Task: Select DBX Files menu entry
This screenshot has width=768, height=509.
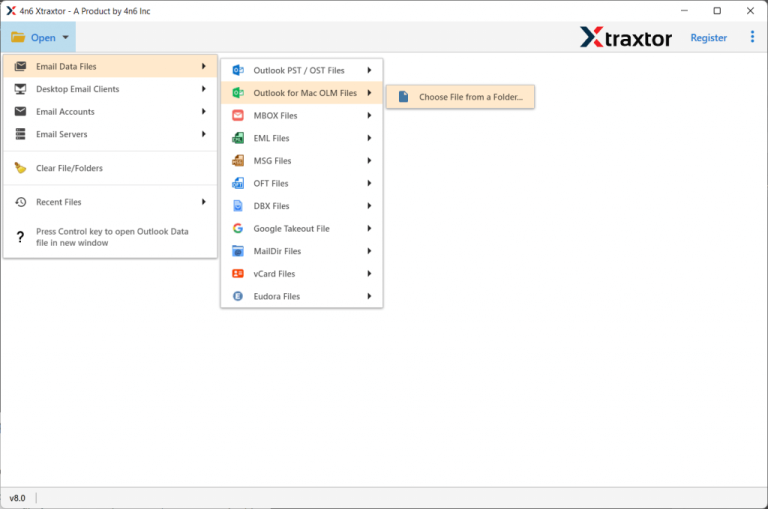Action: pyautogui.click(x=302, y=206)
